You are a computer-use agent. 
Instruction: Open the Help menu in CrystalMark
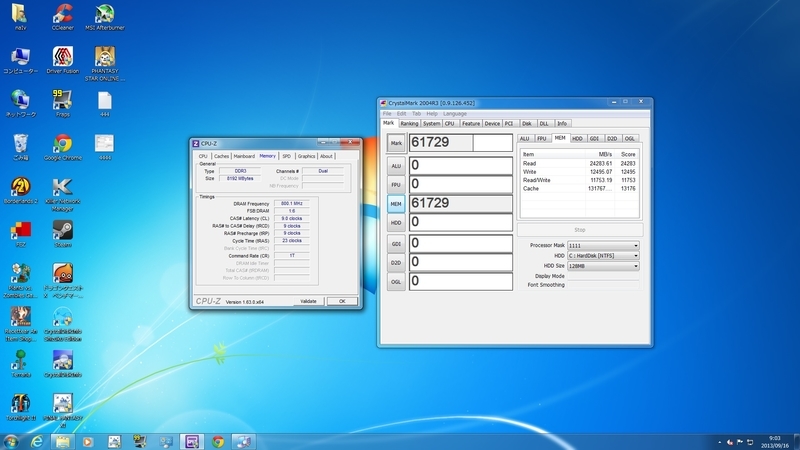coord(432,114)
